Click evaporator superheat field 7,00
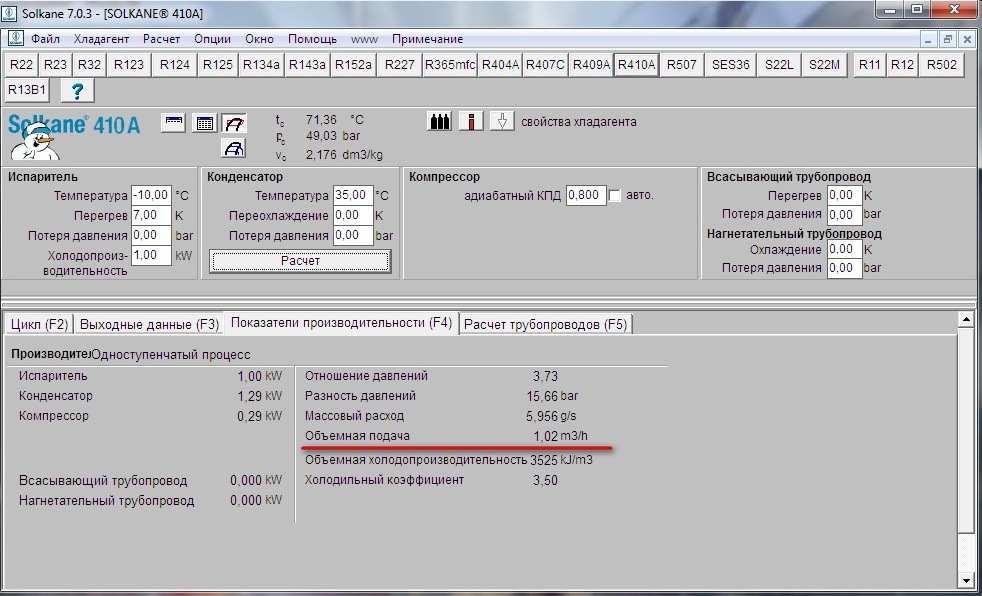Image resolution: width=982 pixels, height=596 pixels. 152,215
